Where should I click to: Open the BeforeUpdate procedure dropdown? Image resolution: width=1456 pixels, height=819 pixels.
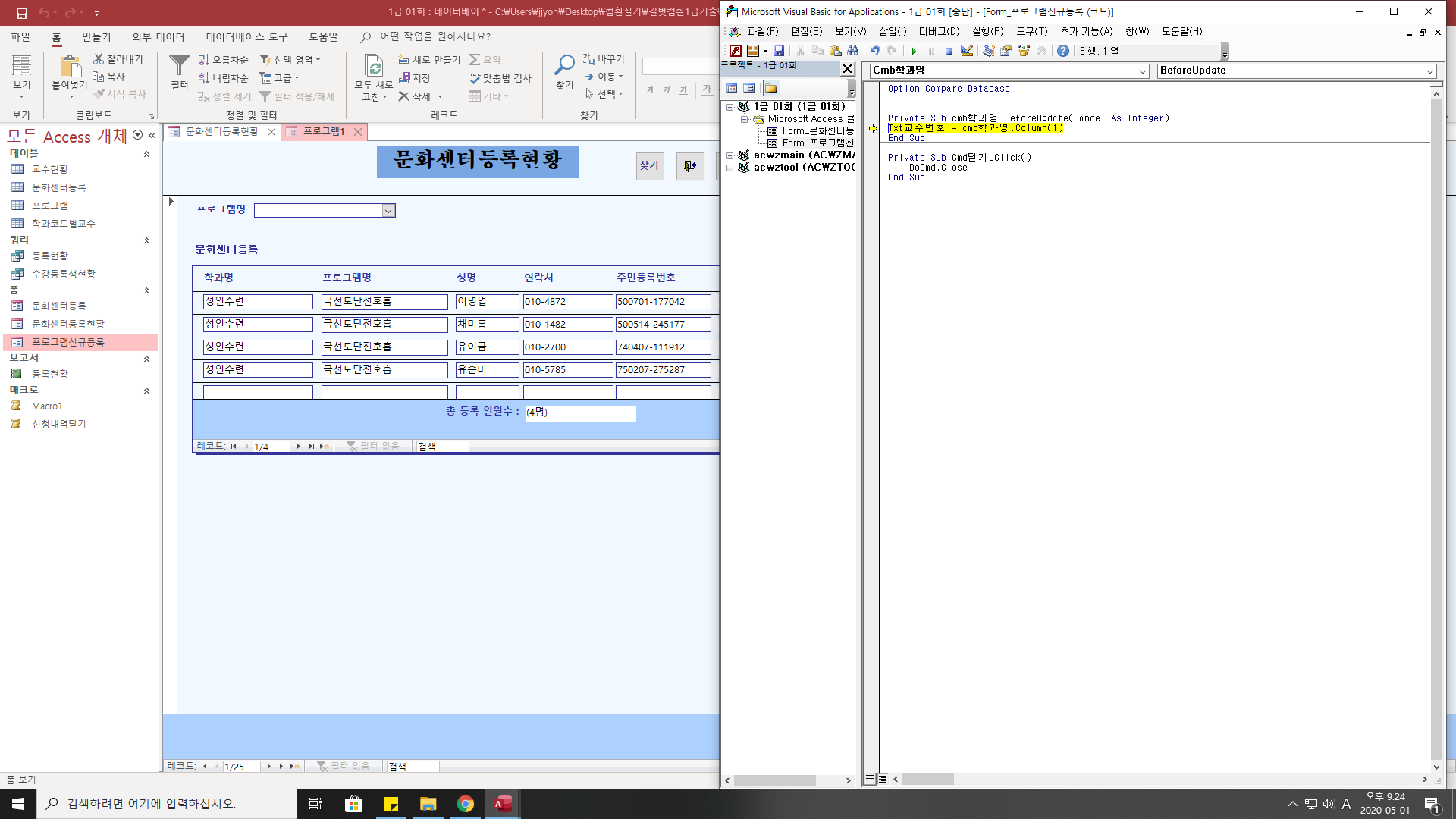pos(1430,71)
